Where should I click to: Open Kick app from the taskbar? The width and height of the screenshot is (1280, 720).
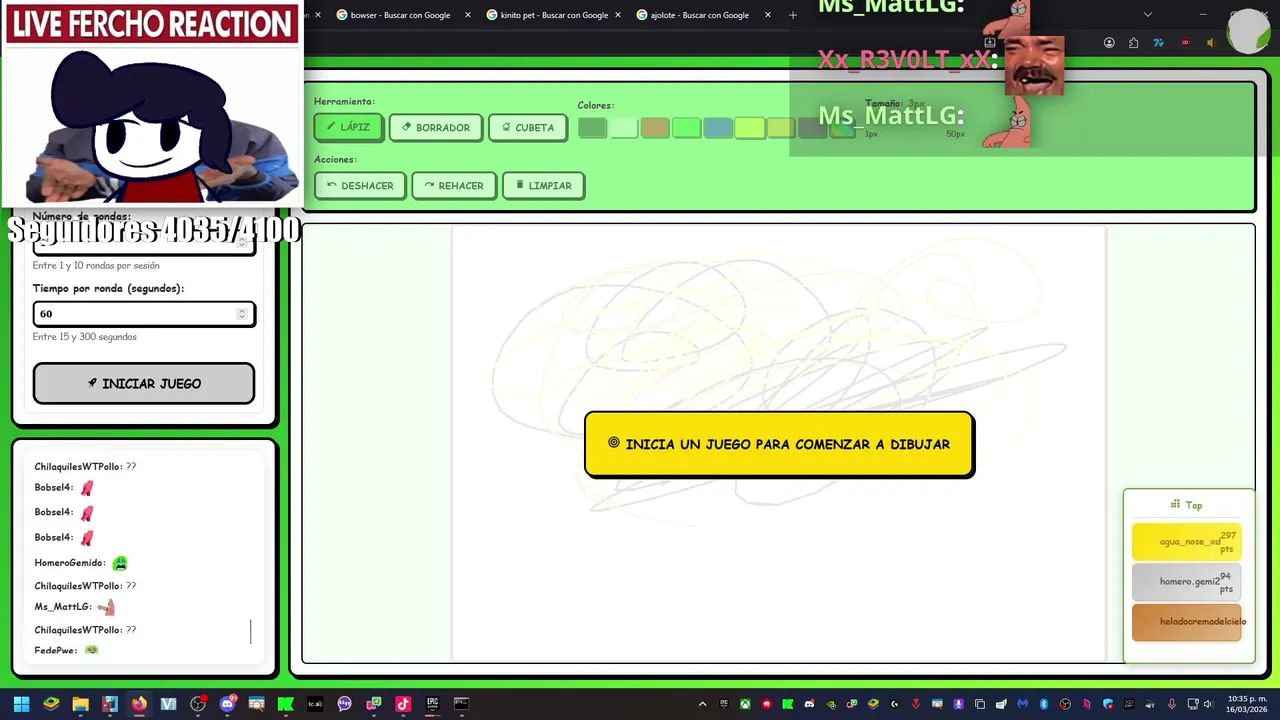(x=285, y=704)
